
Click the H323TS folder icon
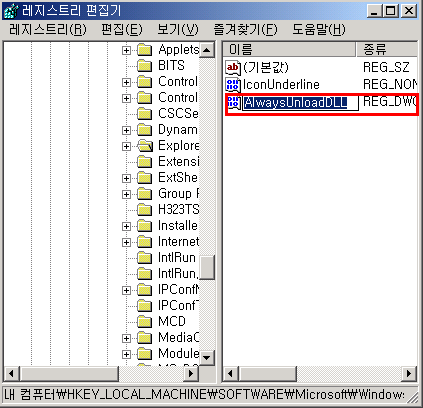[145, 210]
